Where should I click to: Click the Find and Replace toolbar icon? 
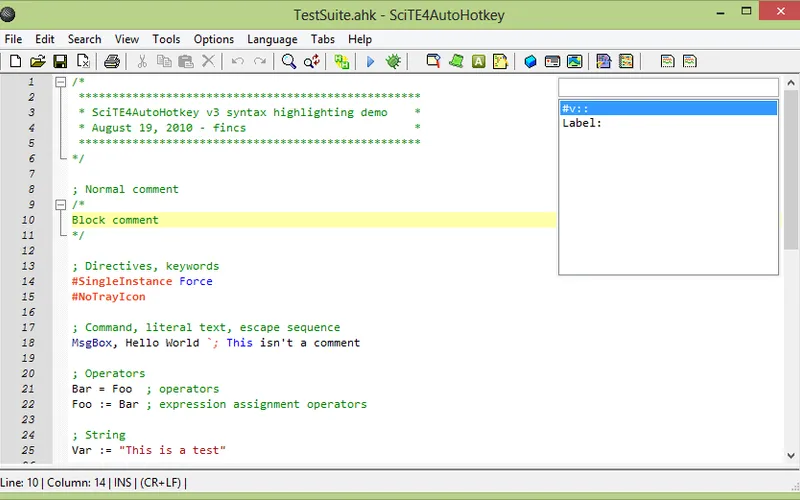pos(312,62)
